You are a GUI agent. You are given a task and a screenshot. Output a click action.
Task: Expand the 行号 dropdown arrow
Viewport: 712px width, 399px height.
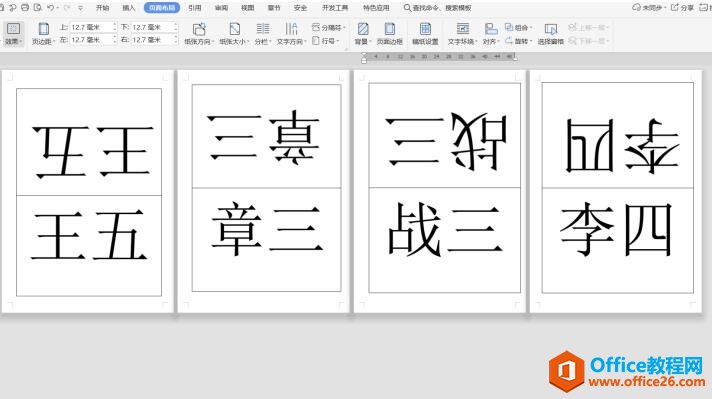[x=338, y=41]
